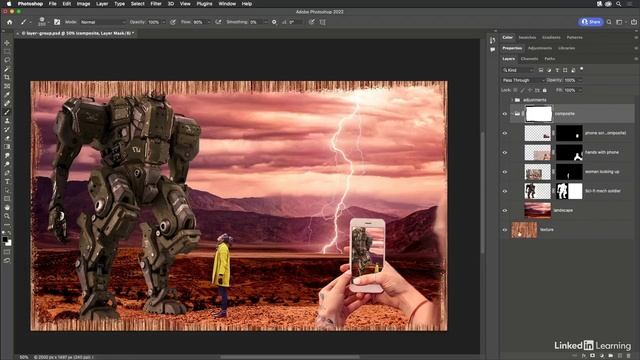Hide the Sci-fi mech soldier layer
Viewport: 640px width, 360px height.
coord(505,191)
